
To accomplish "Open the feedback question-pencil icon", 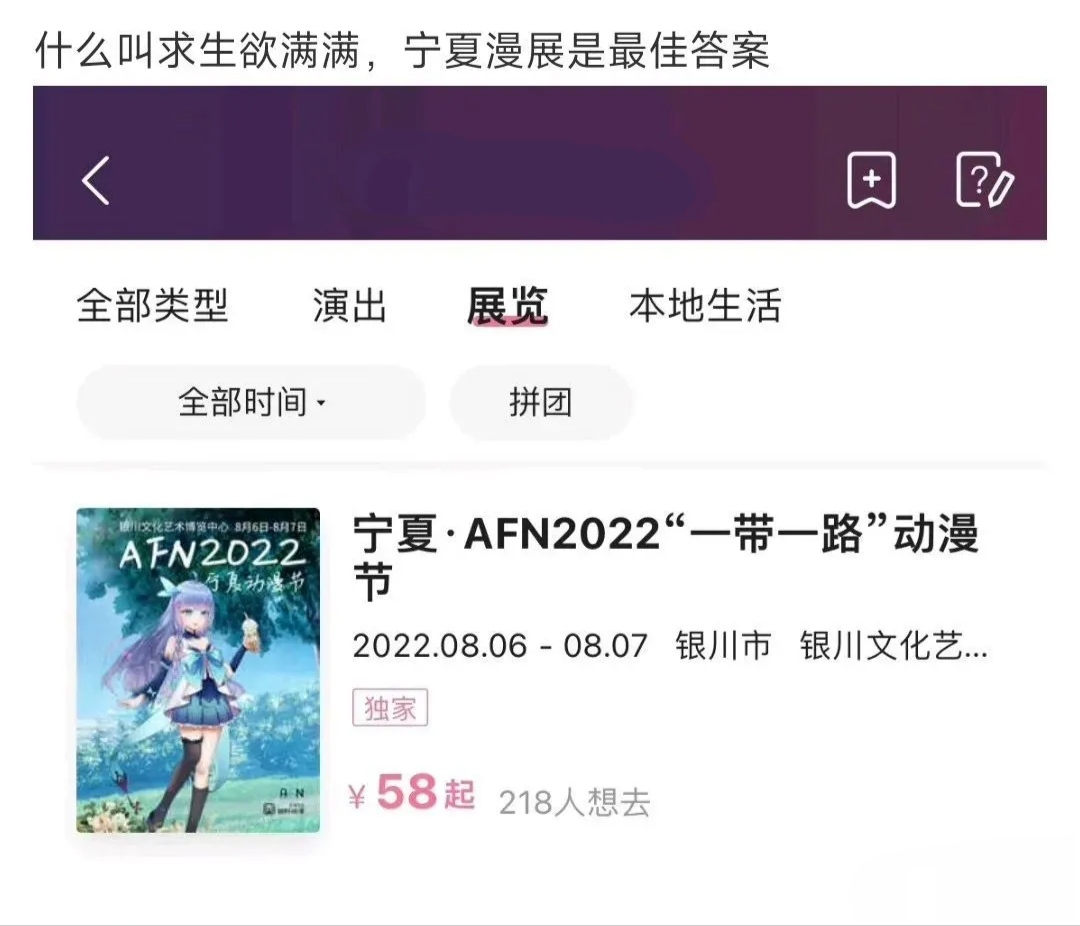I will click(x=984, y=180).
